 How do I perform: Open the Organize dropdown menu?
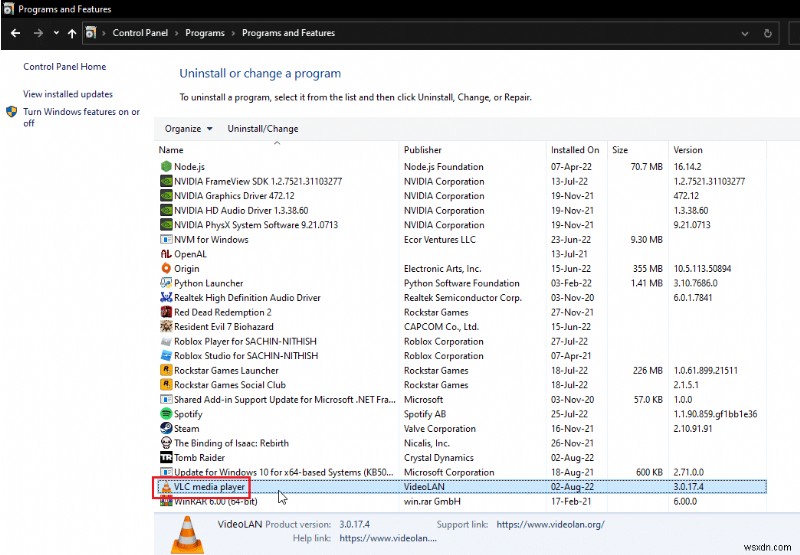[x=188, y=129]
